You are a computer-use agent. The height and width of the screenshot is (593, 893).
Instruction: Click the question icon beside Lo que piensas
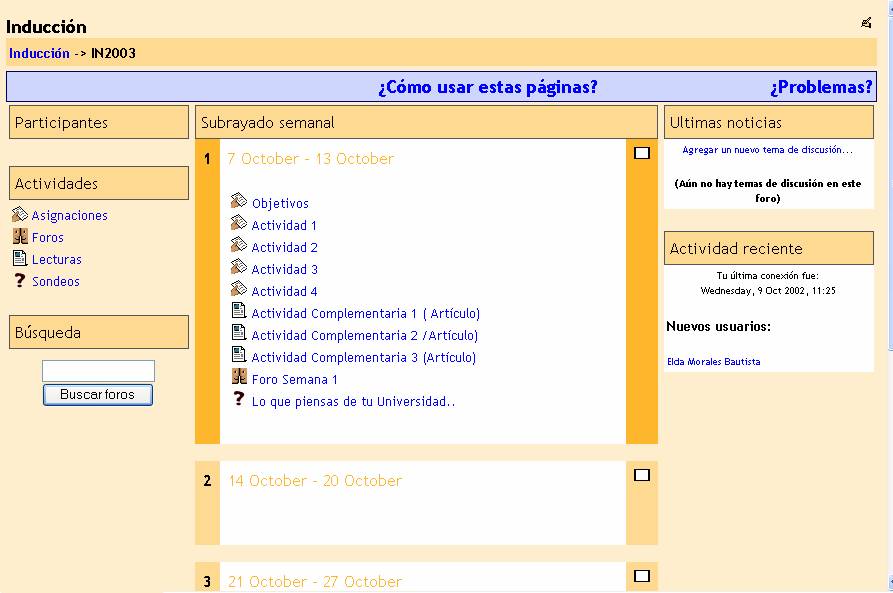click(238, 400)
